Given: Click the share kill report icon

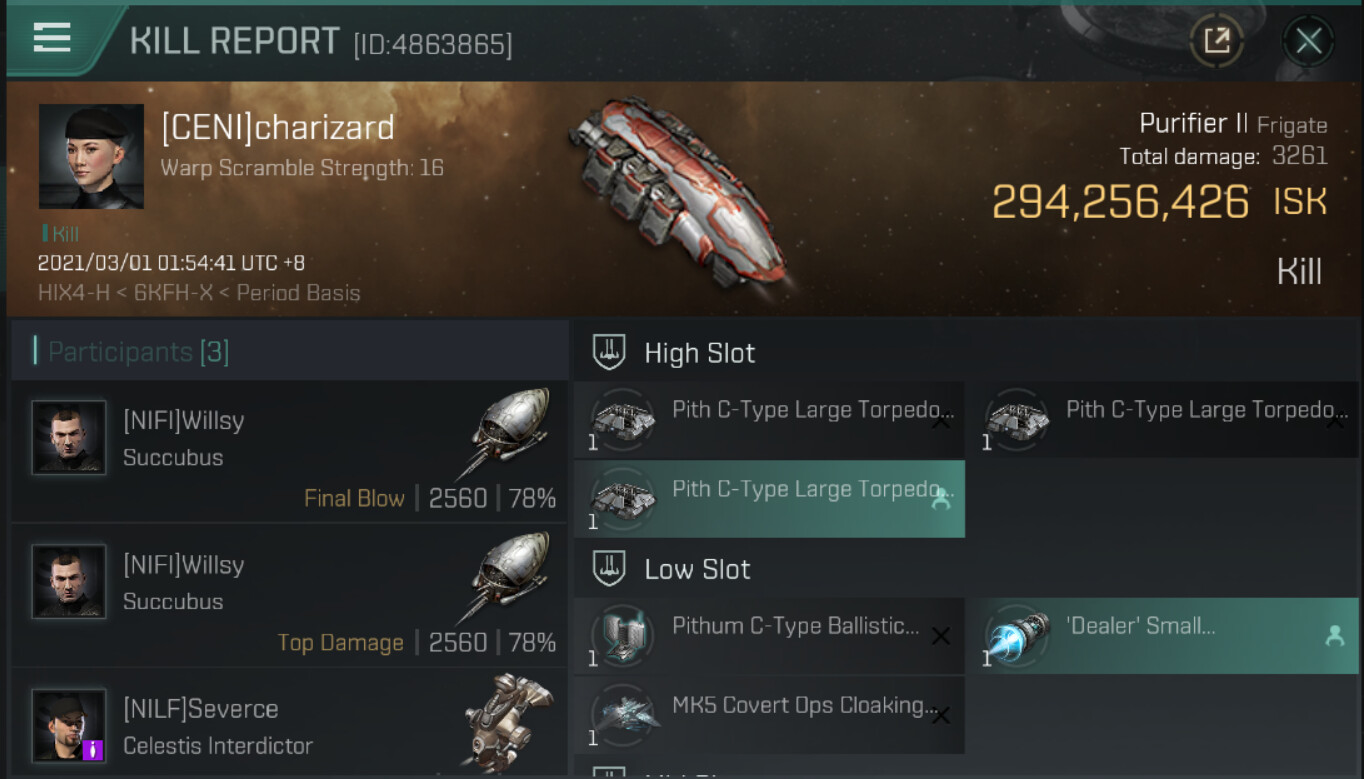Looking at the screenshot, I should pos(1217,41).
